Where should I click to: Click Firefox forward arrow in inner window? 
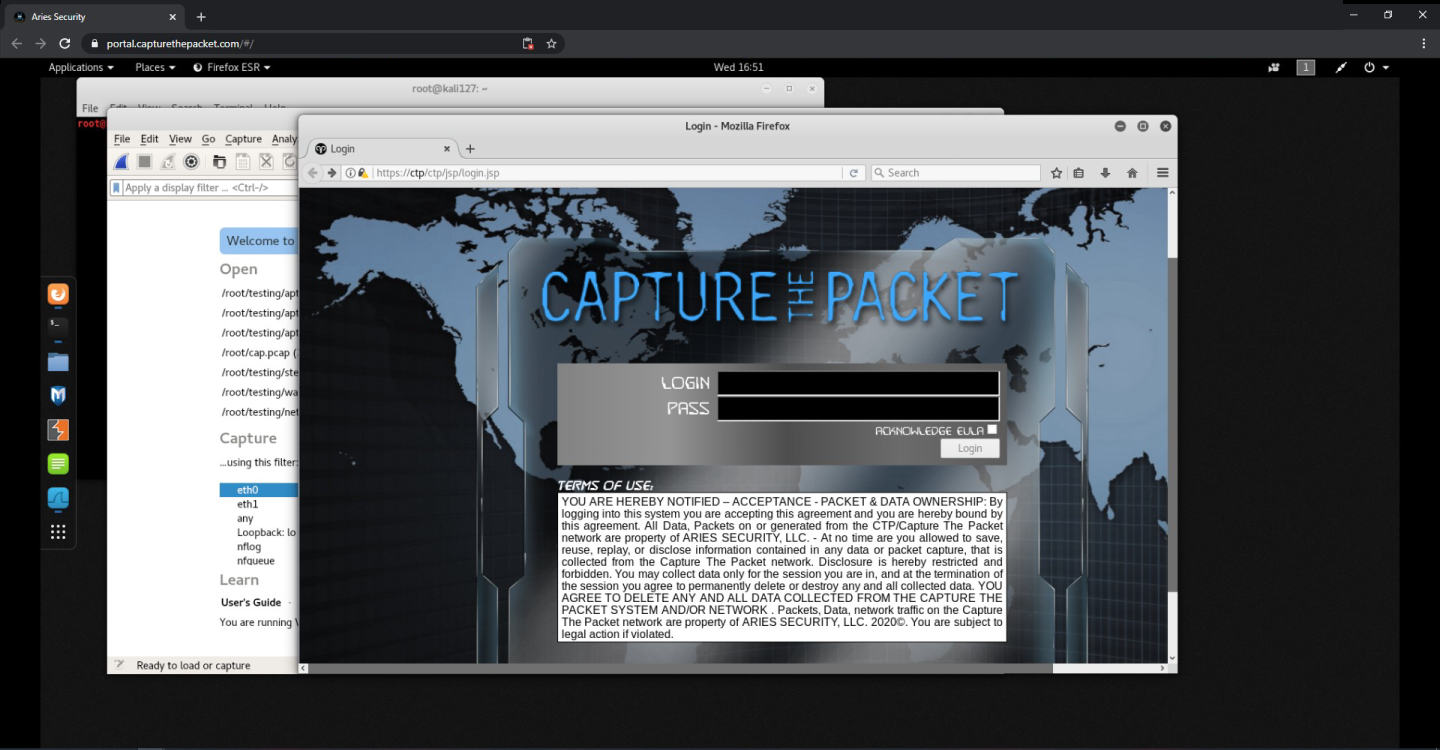pos(331,173)
